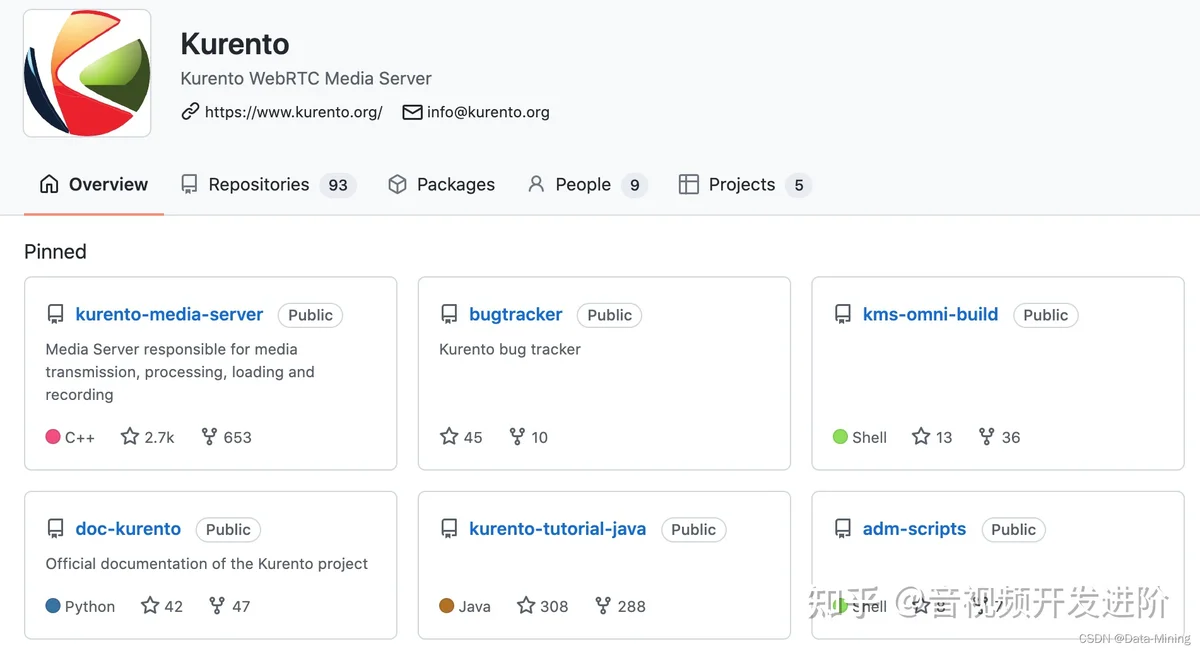Image resolution: width=1200 pixels, height=651 pixels.
Task: Click the fork icon showing 288 forks
Action: pos(603,605)
